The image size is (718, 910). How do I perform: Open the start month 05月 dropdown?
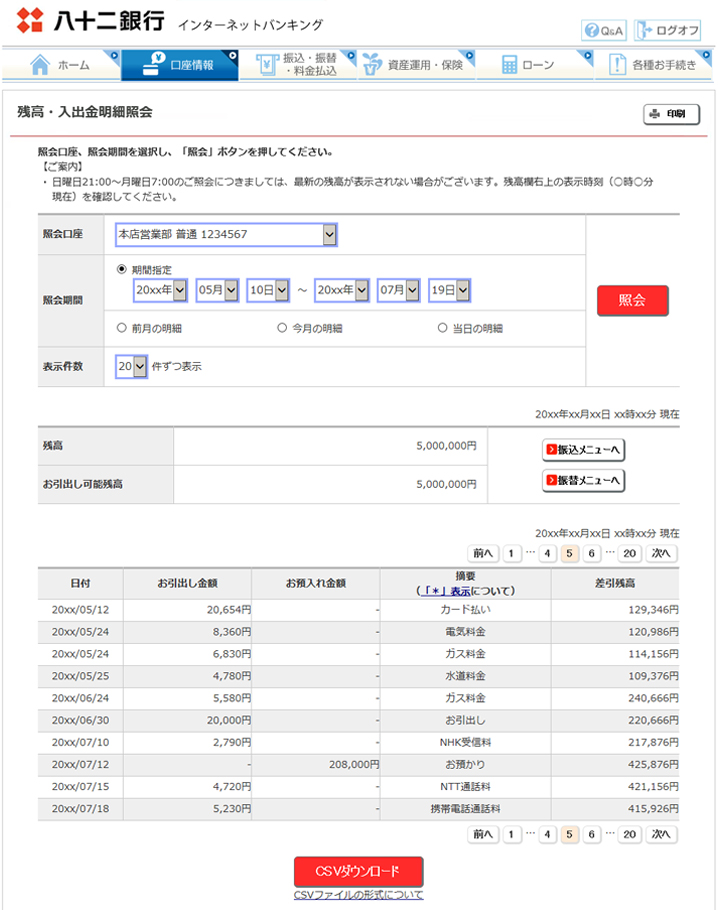217,290
